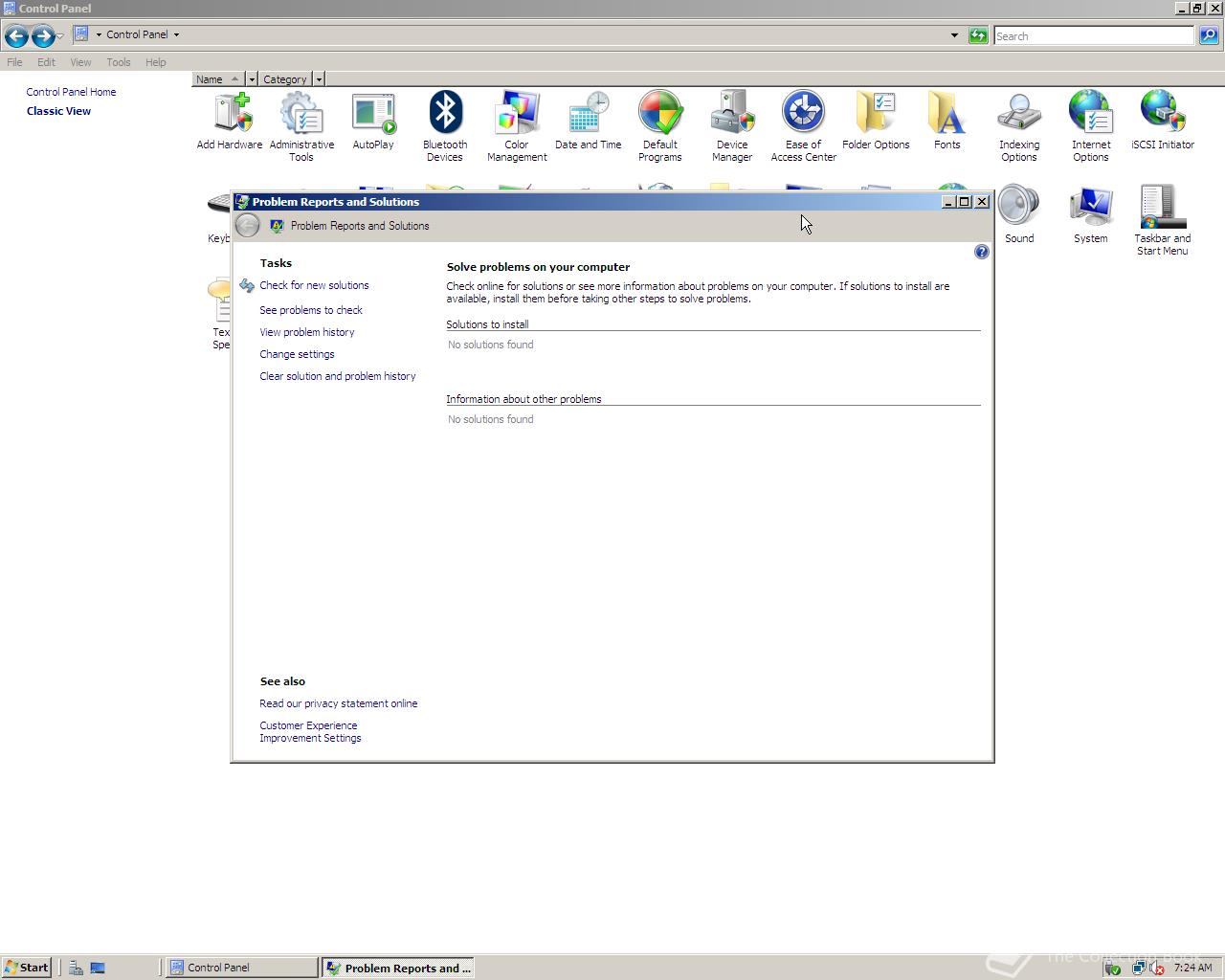Click the Control Panel Back arrow
This screenshot has height=980, width=1225.
point(15,36)
